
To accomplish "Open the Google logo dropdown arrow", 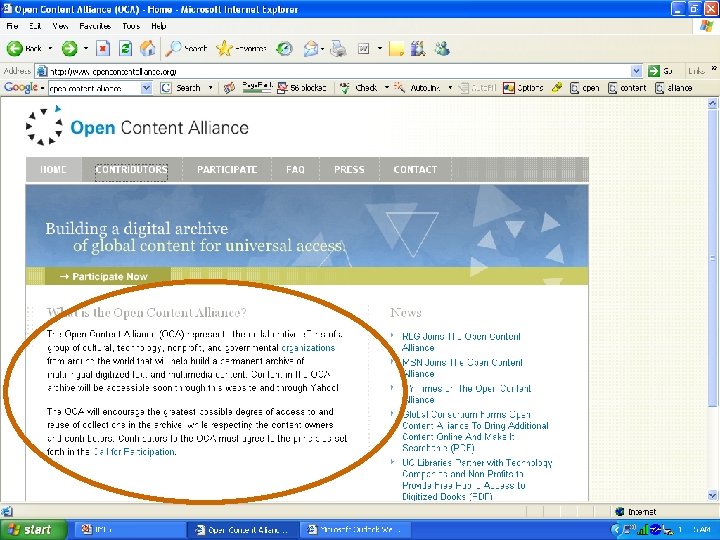I will click(x=42, y=88).
